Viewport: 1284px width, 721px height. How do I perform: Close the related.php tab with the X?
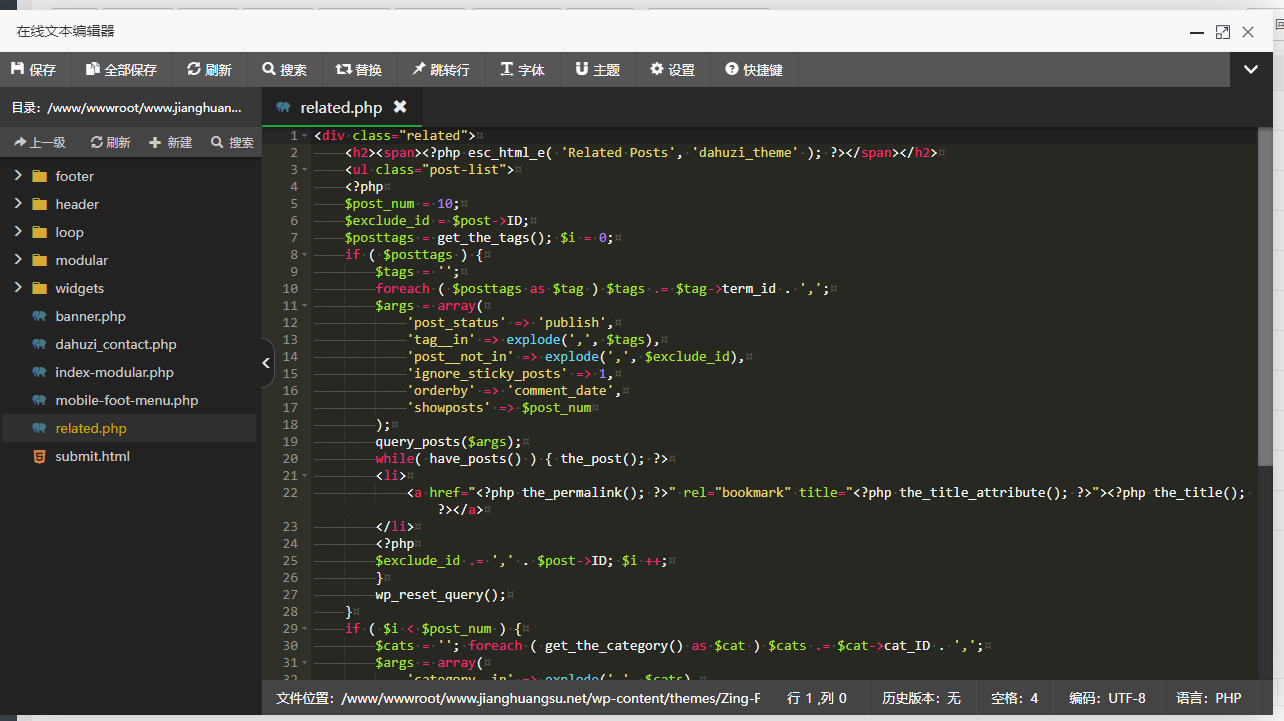[400, 107]
